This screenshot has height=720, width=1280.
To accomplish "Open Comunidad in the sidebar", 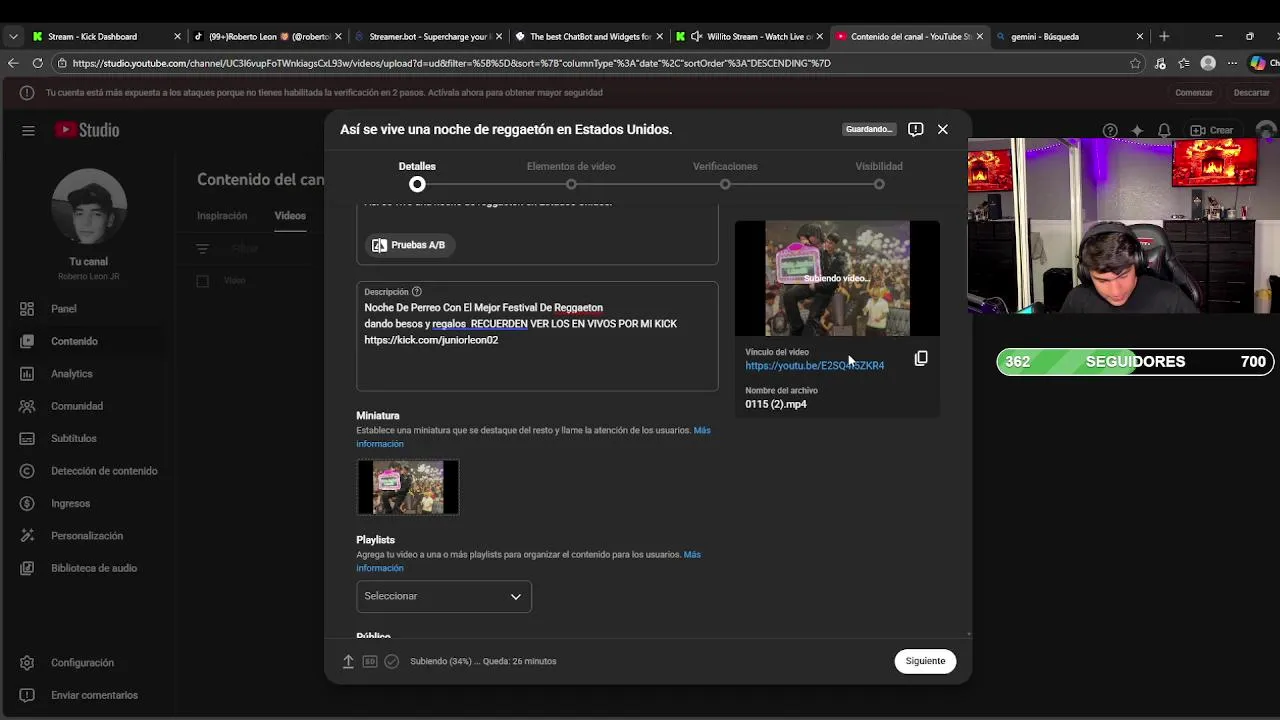I will 76,406.
